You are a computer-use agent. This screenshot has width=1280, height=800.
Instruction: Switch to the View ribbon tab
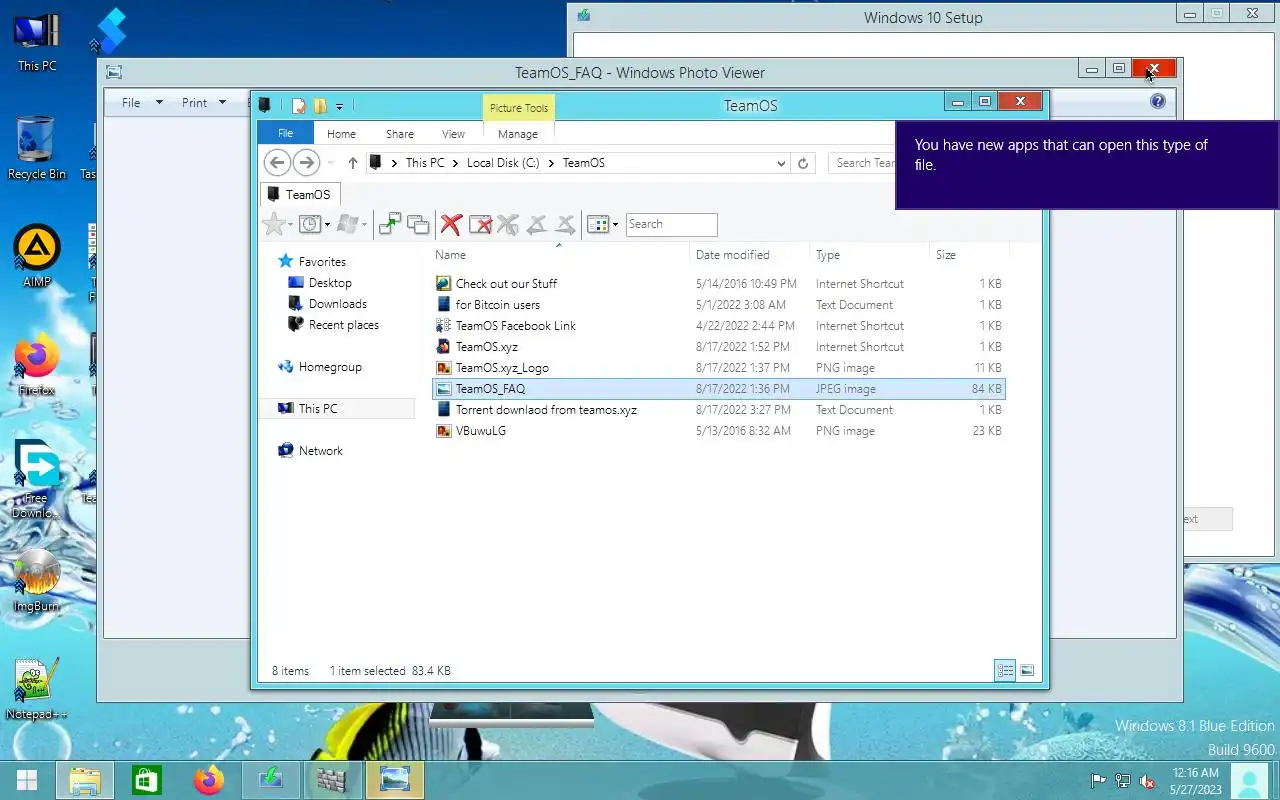coord(453,133)
